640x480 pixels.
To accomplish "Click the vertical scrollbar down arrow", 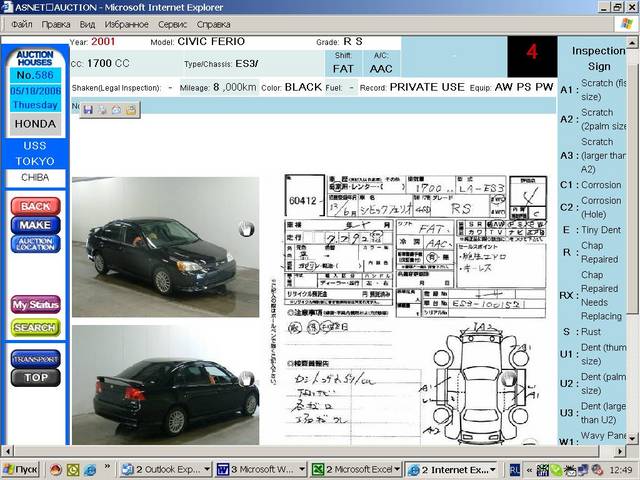I will pos(632,439).
